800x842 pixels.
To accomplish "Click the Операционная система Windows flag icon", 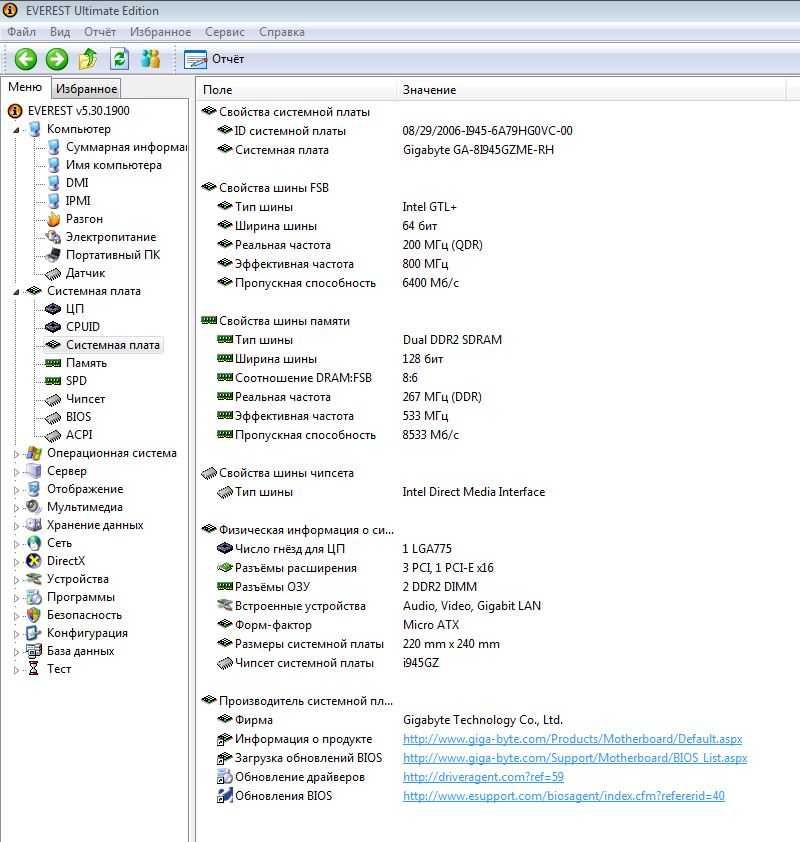I will point(34,453).
